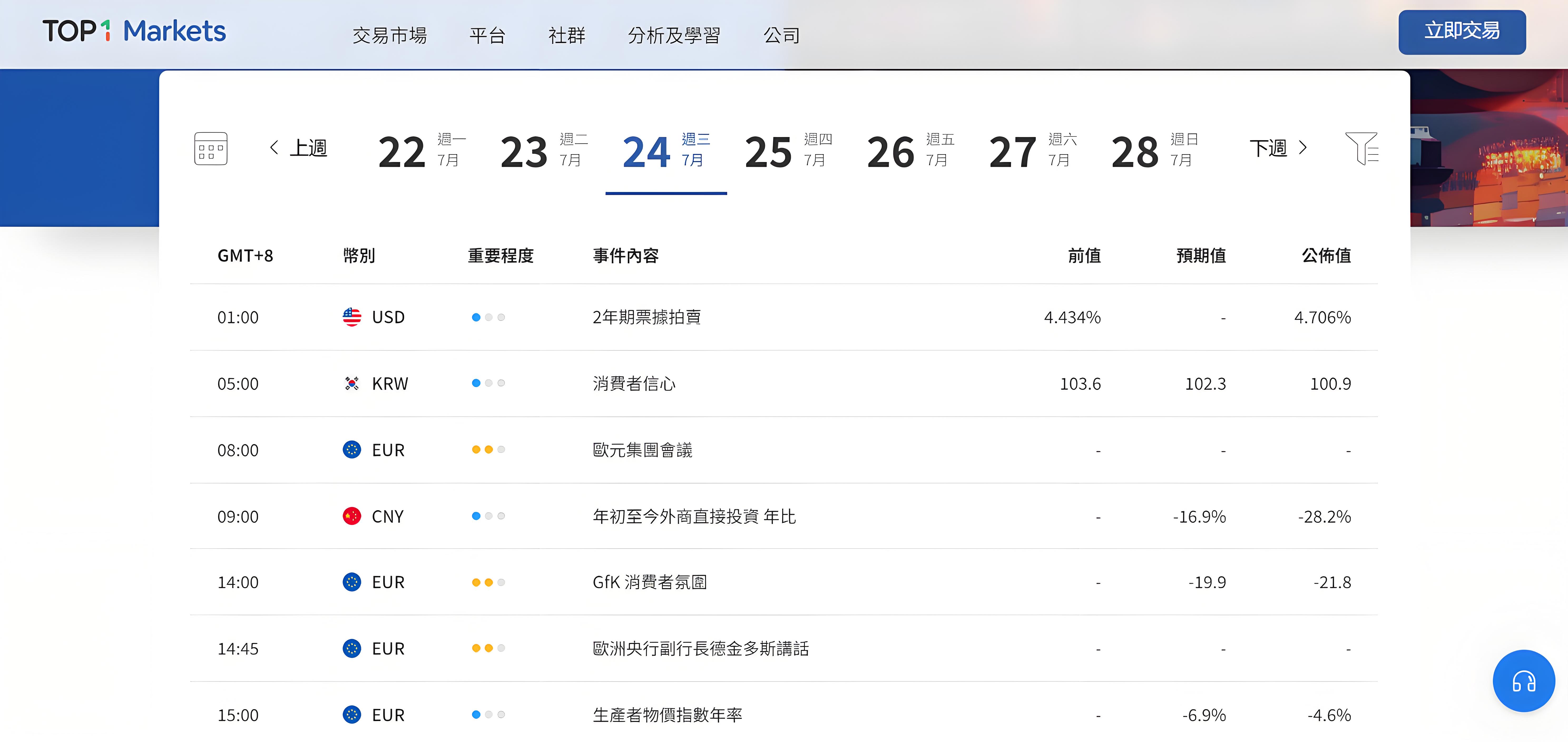Screen dimensions: 1568x742
Task: Open the 交易市場 menu
Action: point(390,35)
